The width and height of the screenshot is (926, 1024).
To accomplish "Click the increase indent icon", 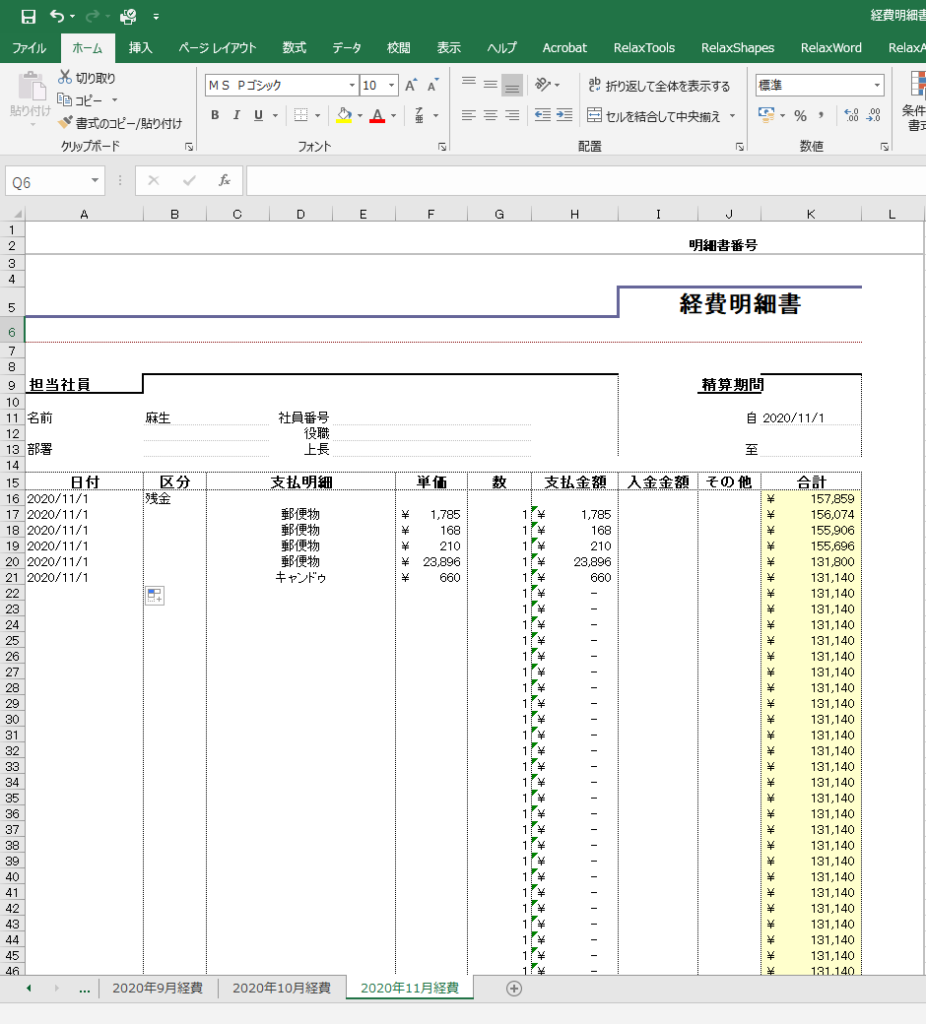I will (564, 116).
